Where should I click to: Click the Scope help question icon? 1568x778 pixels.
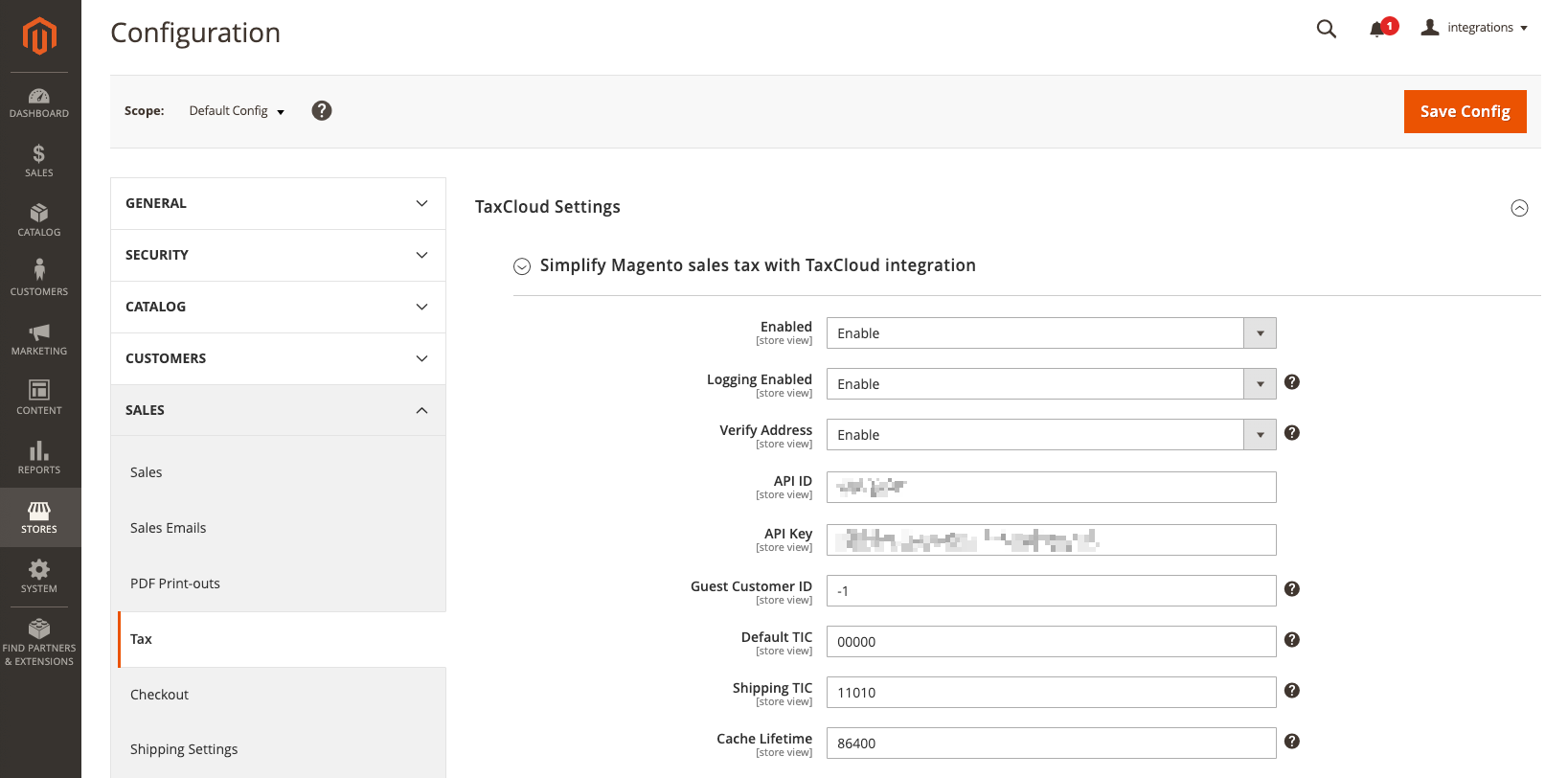pos(322,110)
